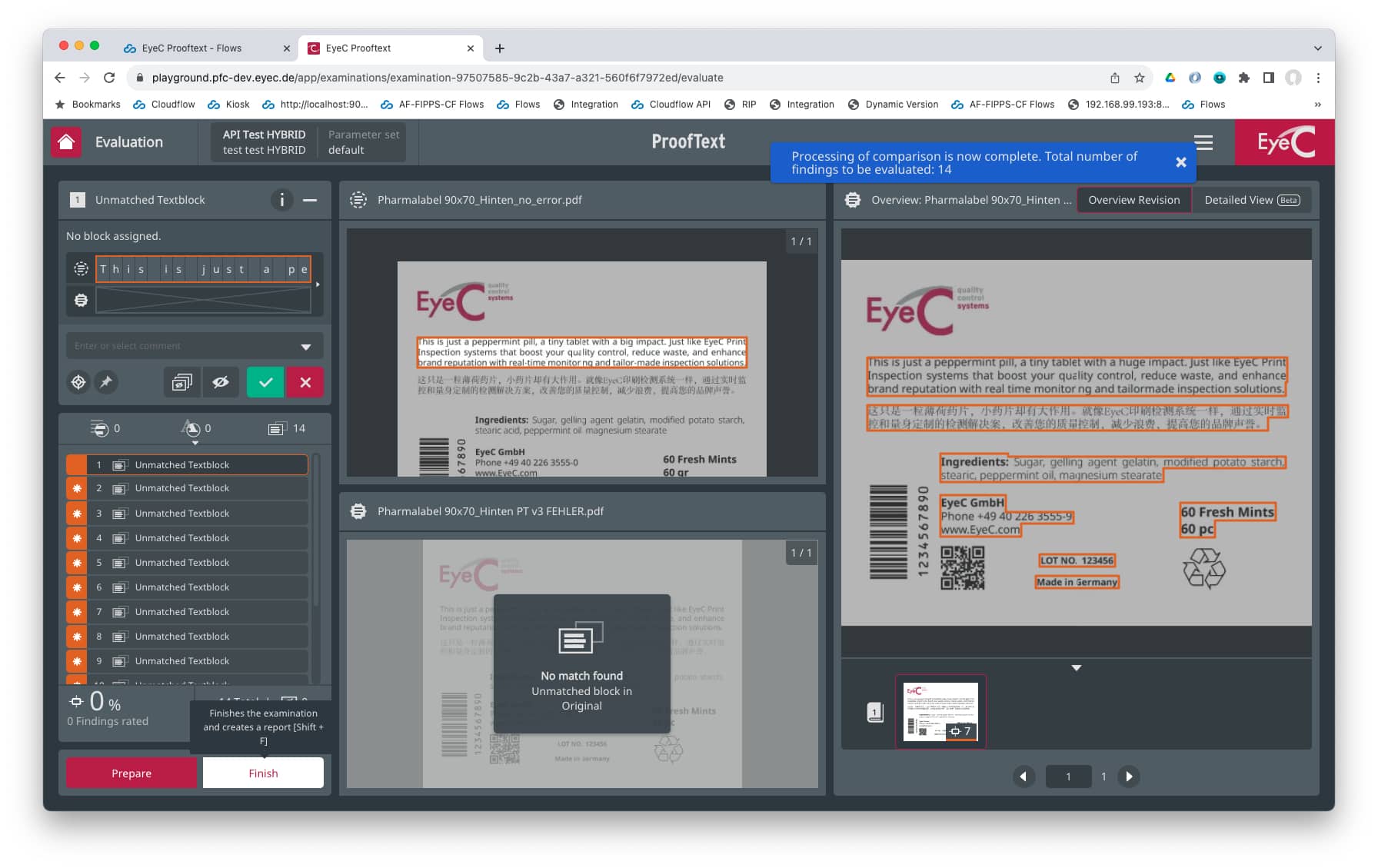Open the info popup for Unmatched Textblock
Screen dimensions: 1378x868
pyautogui.click(x=282, y=200)
